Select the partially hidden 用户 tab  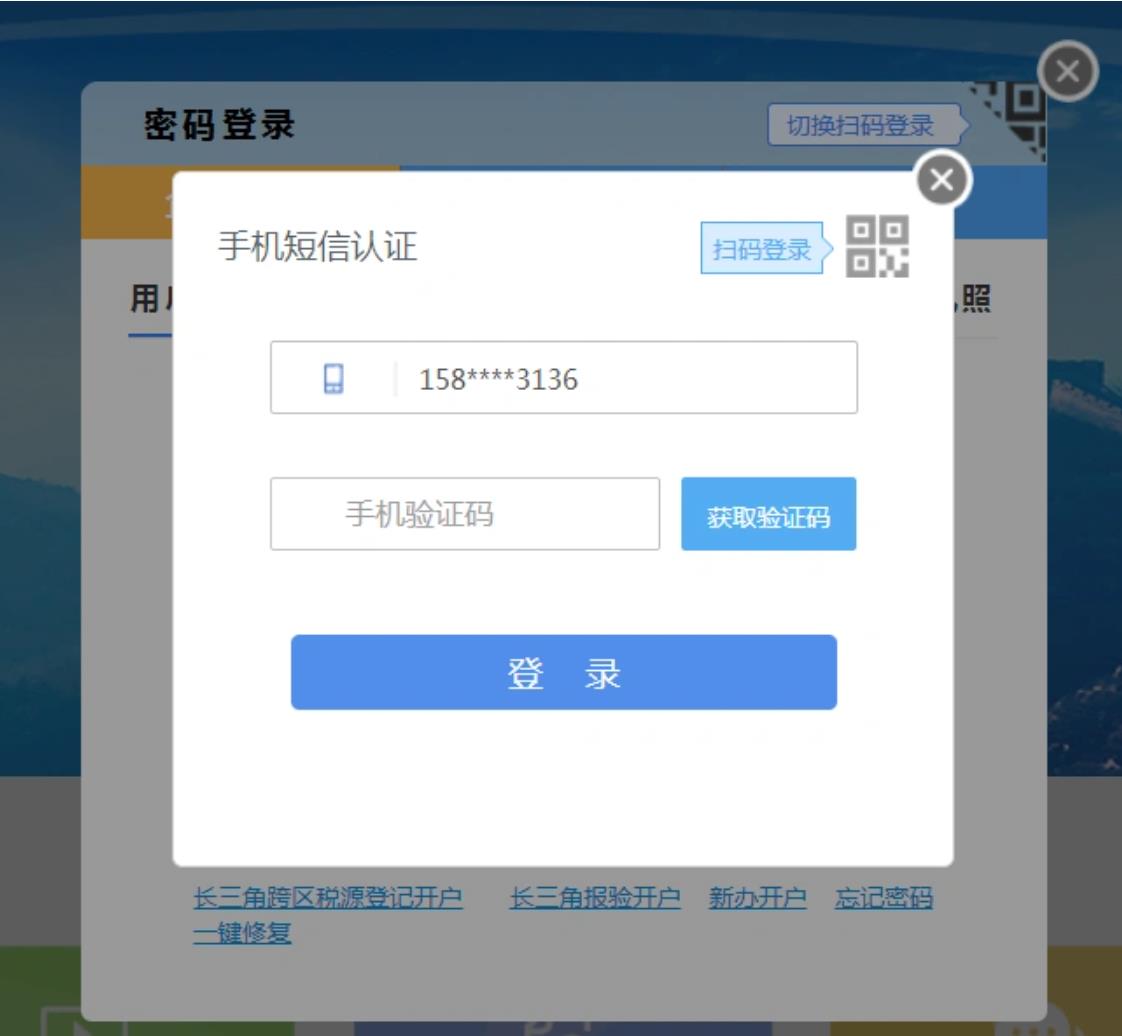click(151, 300)
